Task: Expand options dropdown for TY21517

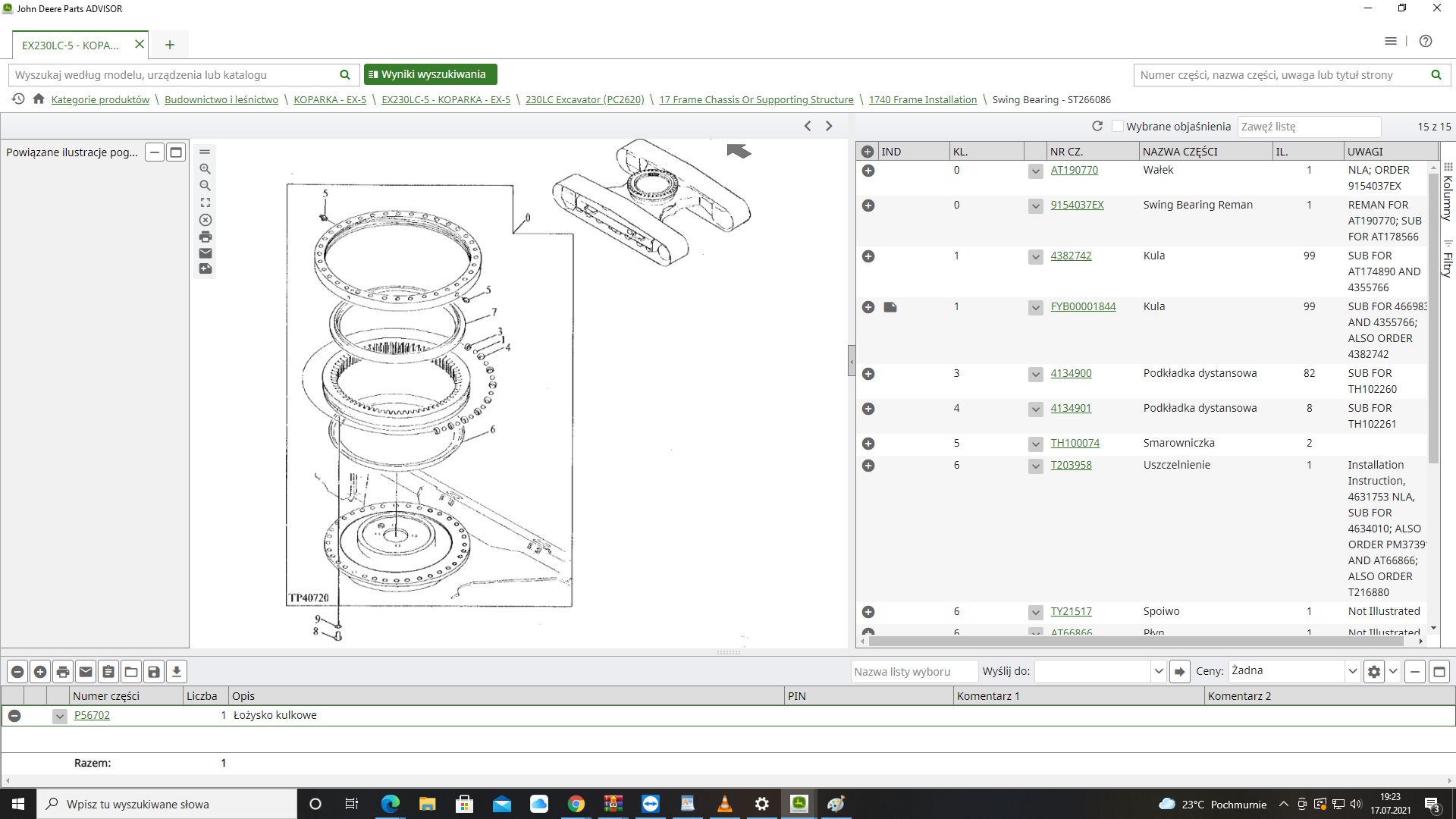Action: point(1035,613)
